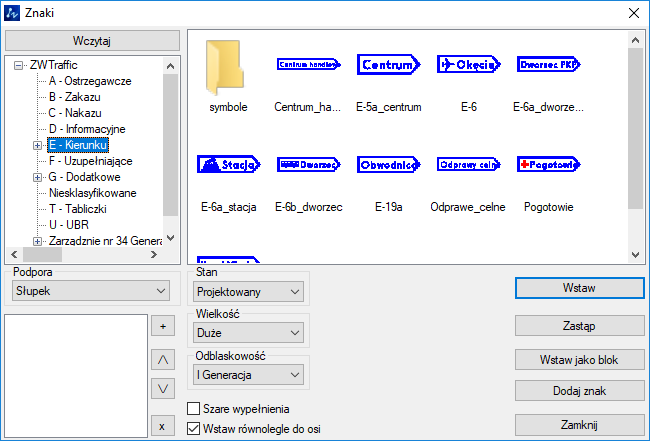
Task: Enable Szare wypełnienia checkbox
Action: click(195, 409)
